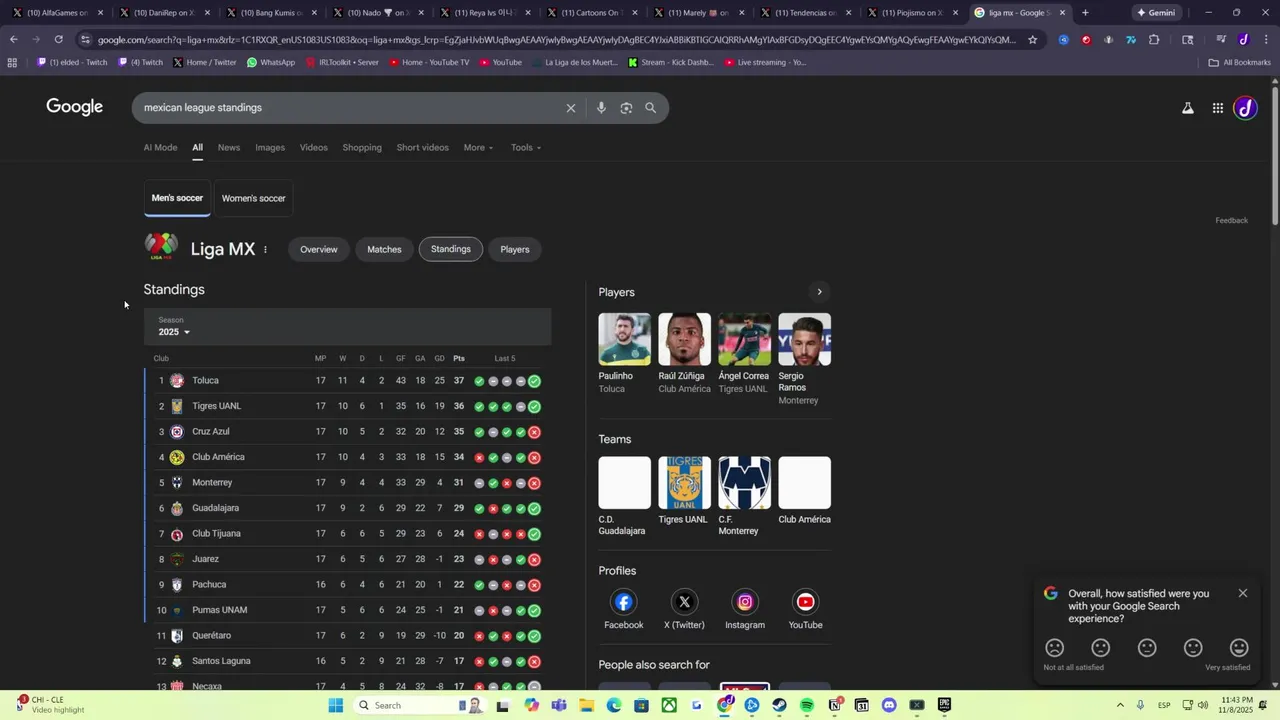This screenshot has width=1280, height=720.
Task: Open Steam from the taskbar
Action: pos(779,705)
